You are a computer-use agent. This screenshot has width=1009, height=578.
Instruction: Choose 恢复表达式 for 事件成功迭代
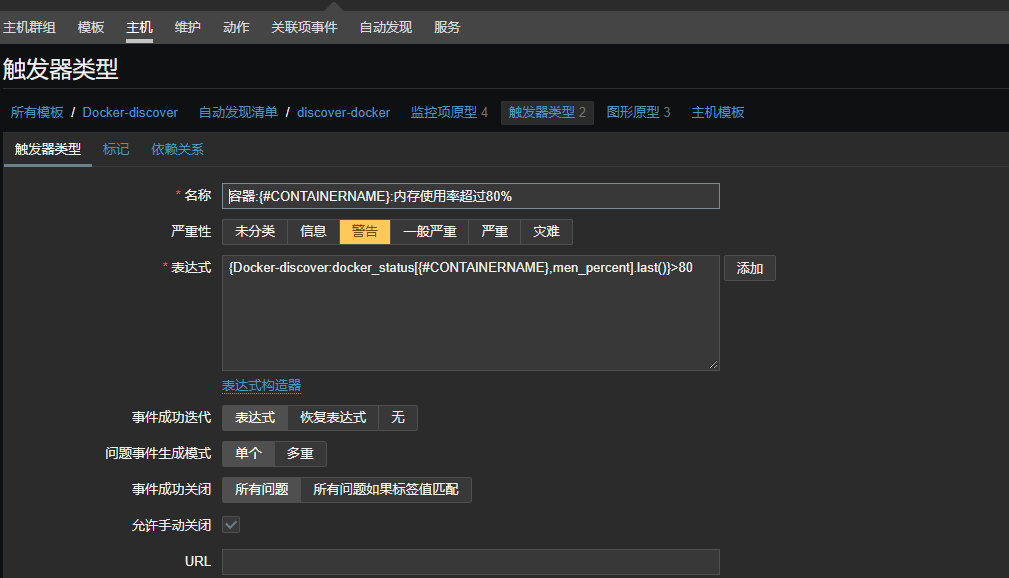pos(333,418)
